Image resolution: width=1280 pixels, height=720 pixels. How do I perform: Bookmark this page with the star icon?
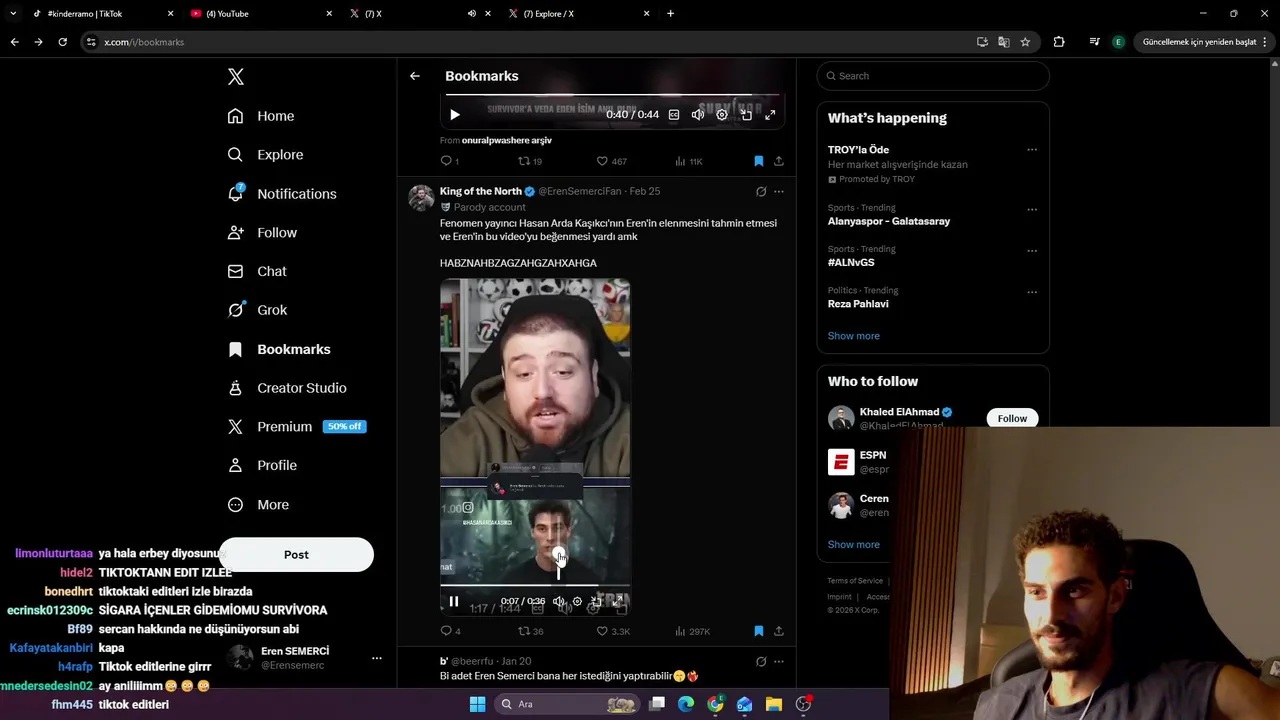click(x=1025, y=42)
